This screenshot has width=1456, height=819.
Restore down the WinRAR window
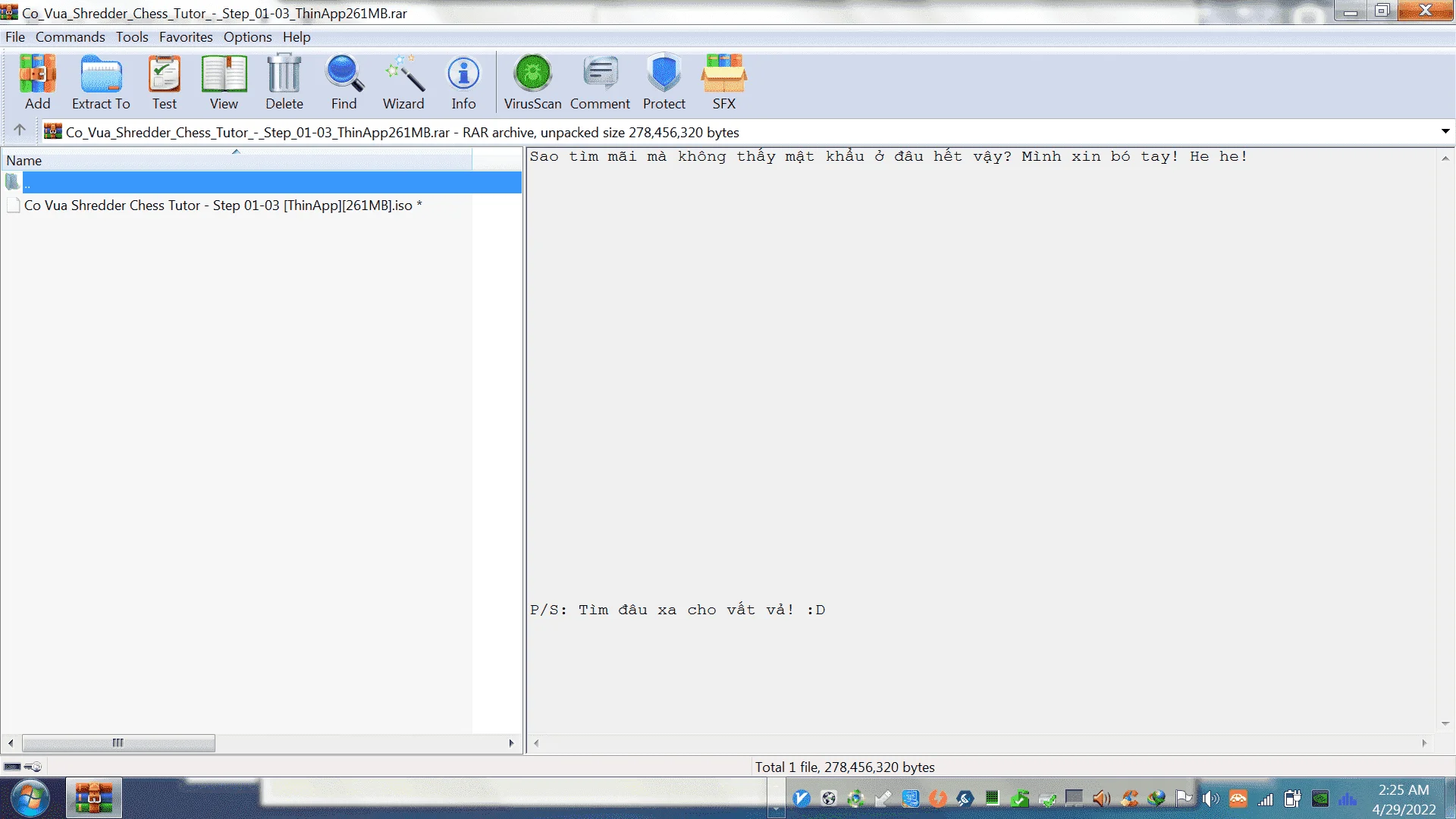coord(1382,11)
